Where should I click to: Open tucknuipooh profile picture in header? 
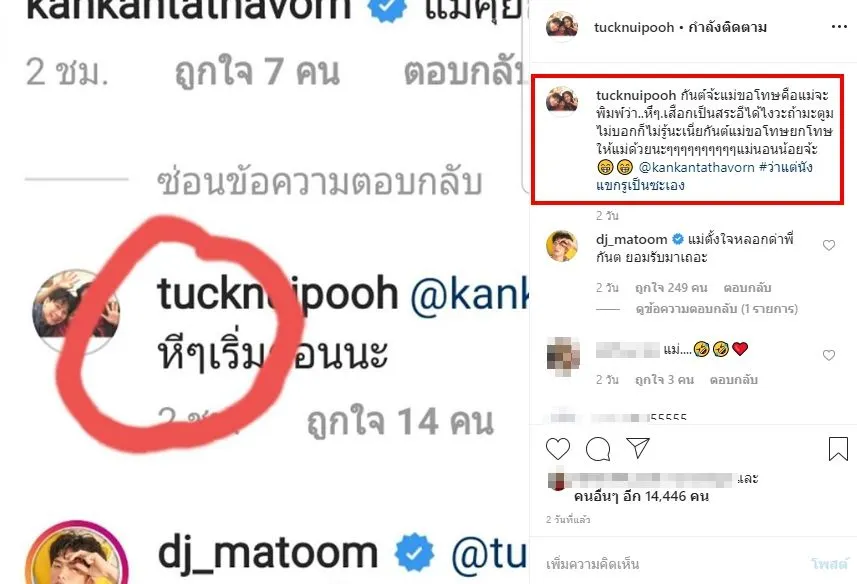click(562, 26)
